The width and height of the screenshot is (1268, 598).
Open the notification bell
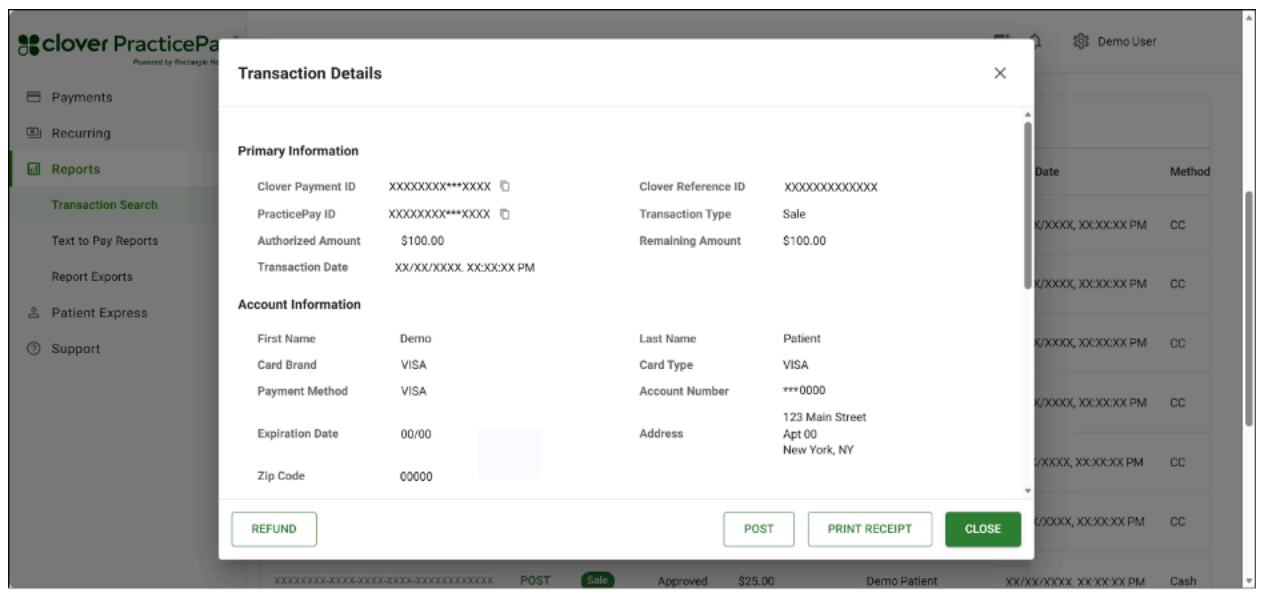tap(1035, 41)
